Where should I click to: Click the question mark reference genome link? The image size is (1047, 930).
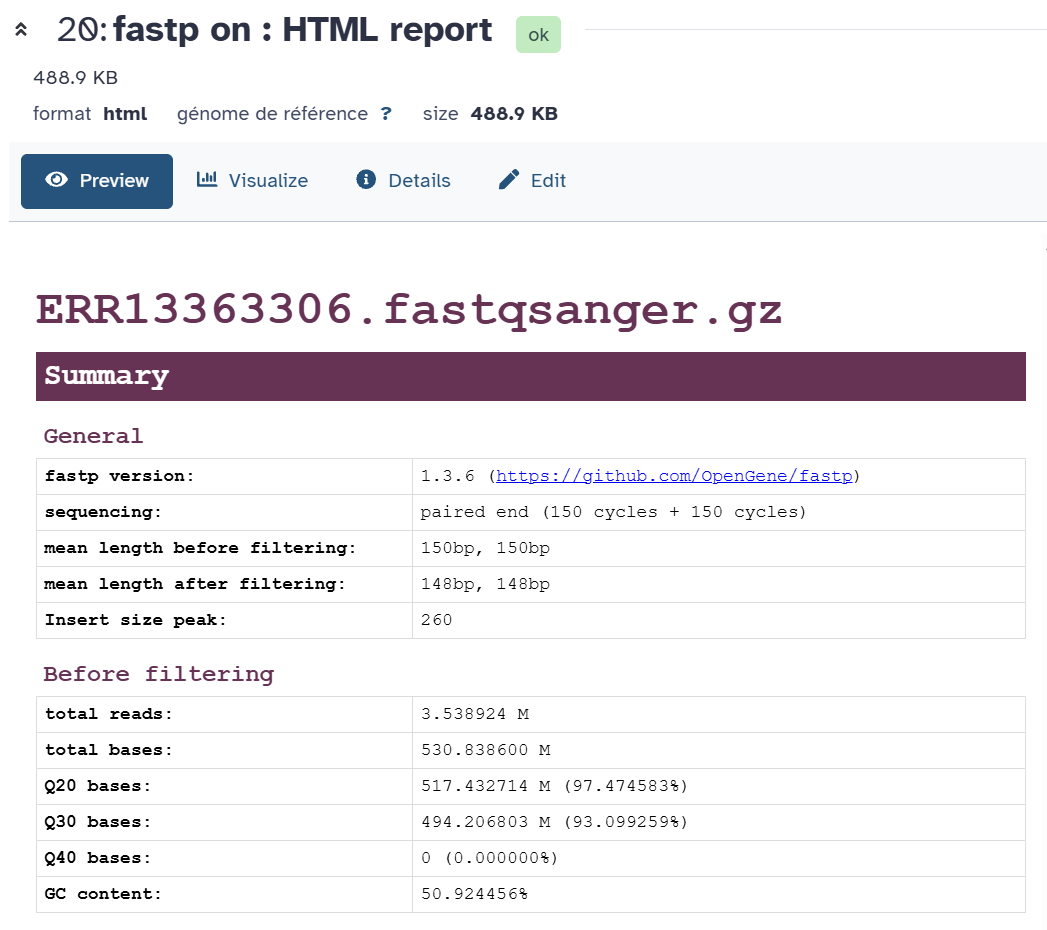(x=386, y=113)
